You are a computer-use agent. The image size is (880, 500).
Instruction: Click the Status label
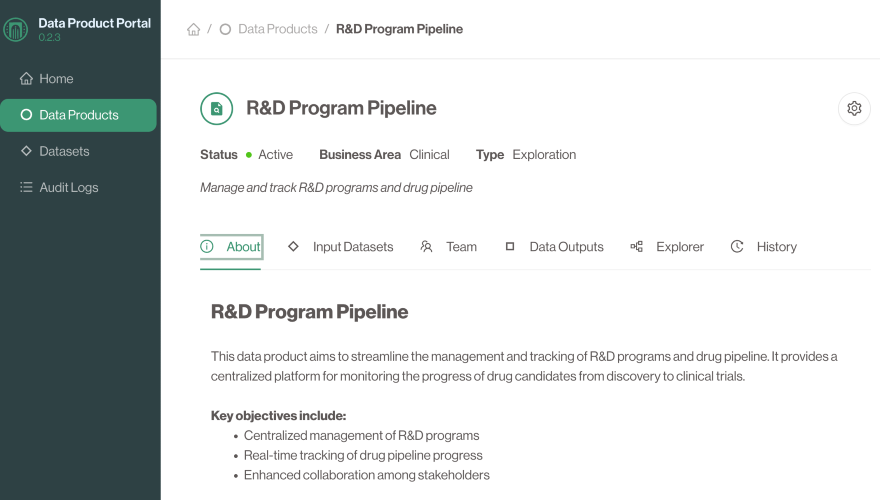coord(219,155)
